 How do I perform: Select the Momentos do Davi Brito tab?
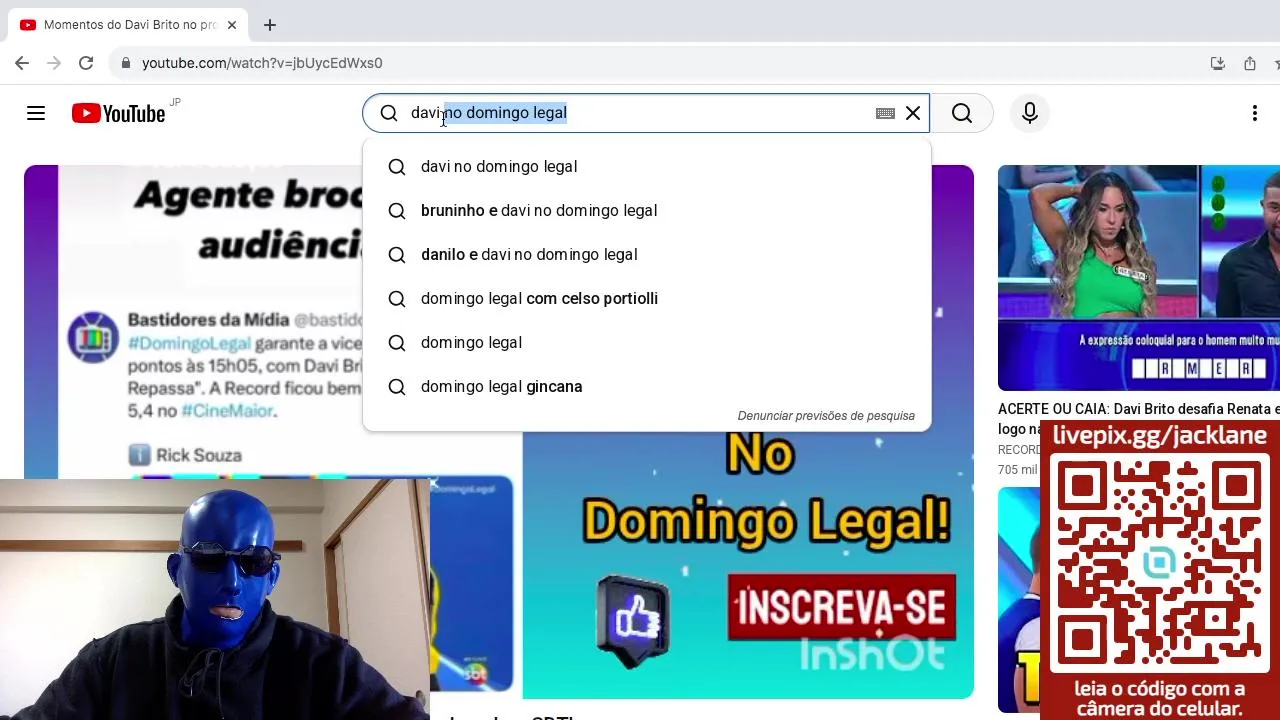click(x=128, y=25)
